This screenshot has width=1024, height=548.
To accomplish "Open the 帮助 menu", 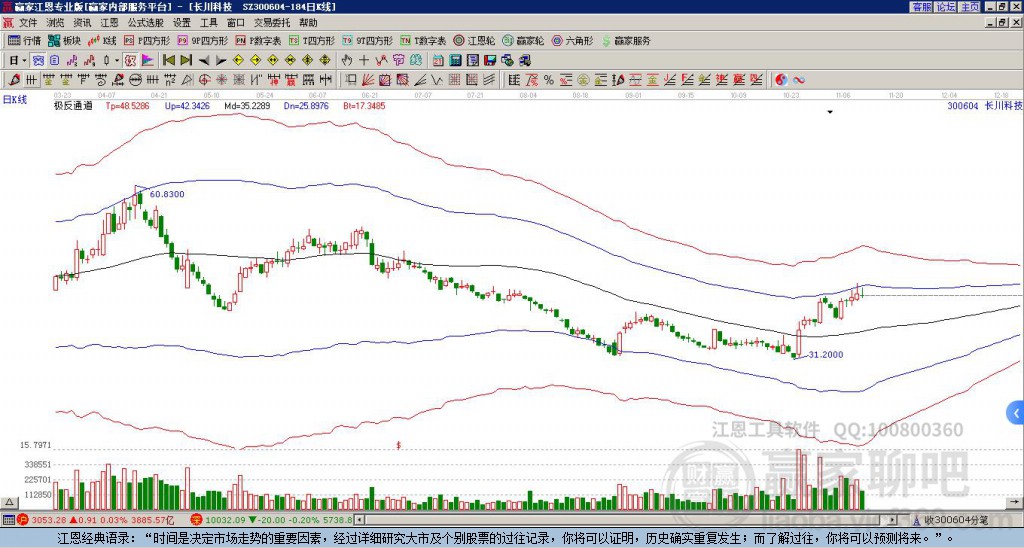I will point(308,23).
